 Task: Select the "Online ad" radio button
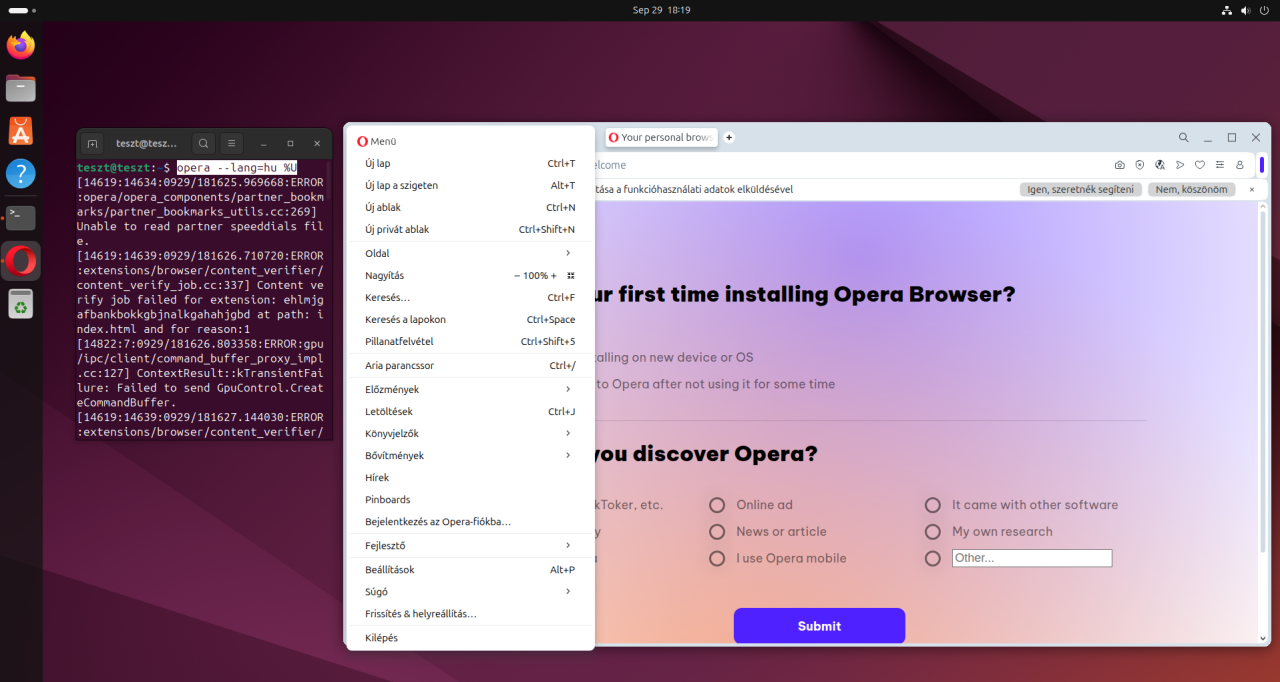click(x=717, y=505)
